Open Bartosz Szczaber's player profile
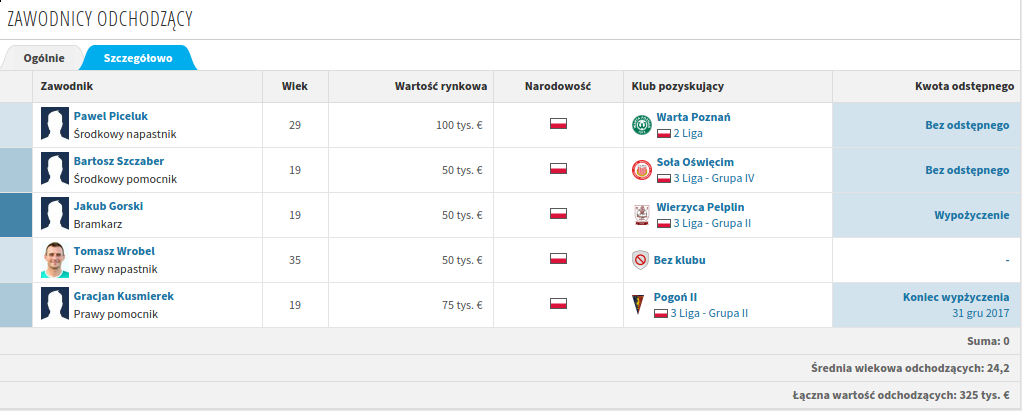 coord(119,161)
